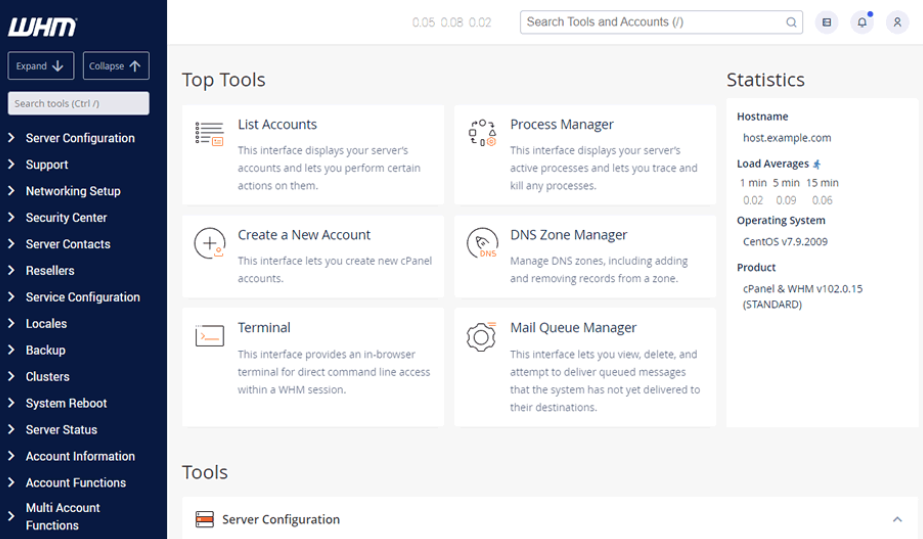The width and height of the screenshot is (923, 539).
Task: Click the WHM logo
Action: pyautogui.click(x=42, y=26)
